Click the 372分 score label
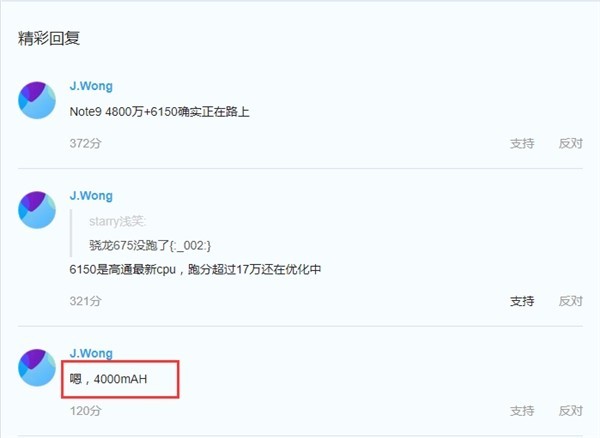 [x=85, y=143]
